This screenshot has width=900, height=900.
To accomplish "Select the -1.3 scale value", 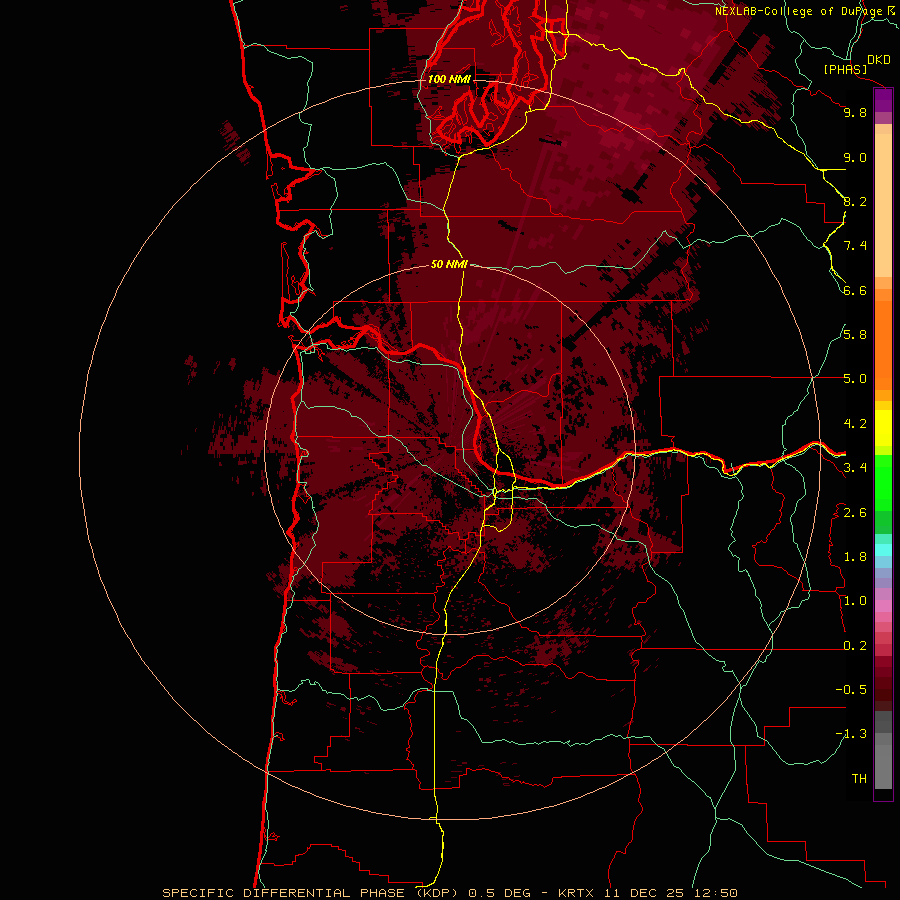I will point(851,734).
